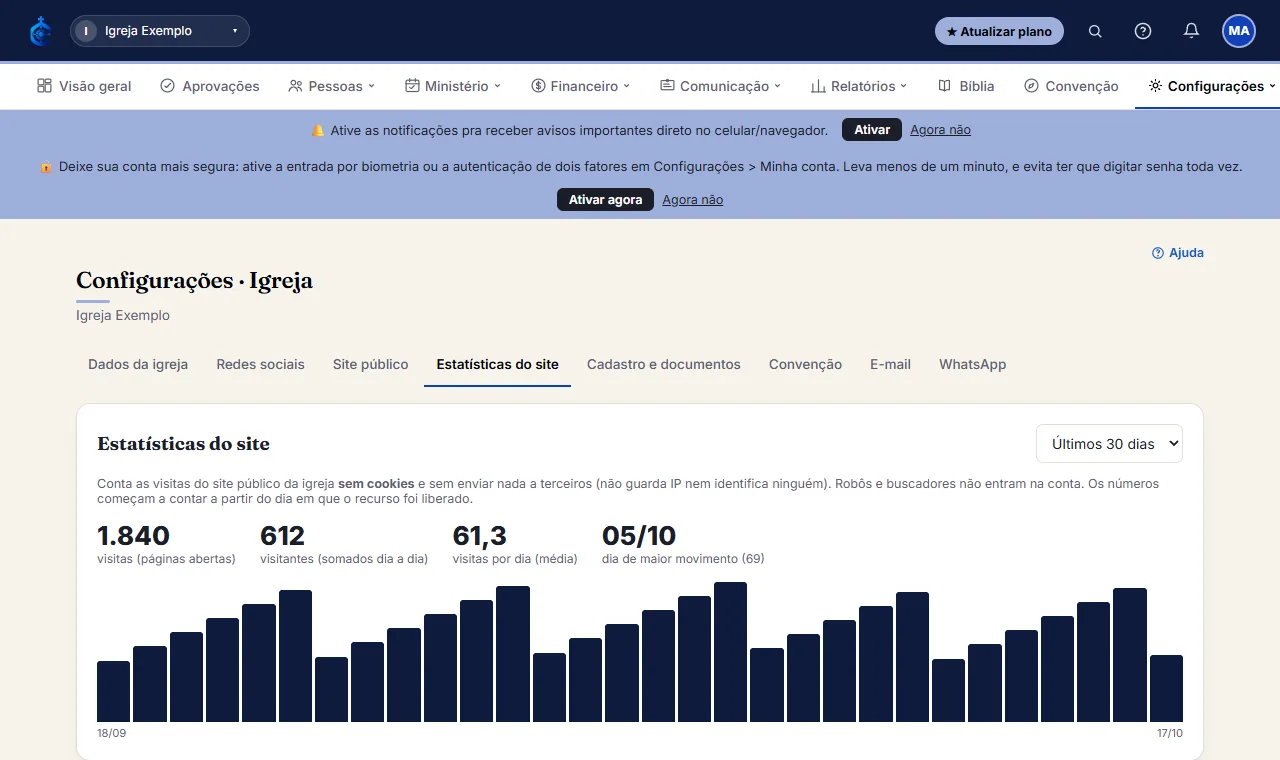Screen dimensions: 1280x760
Task: Click the Bíblia book icon
Action: (945, 86)
